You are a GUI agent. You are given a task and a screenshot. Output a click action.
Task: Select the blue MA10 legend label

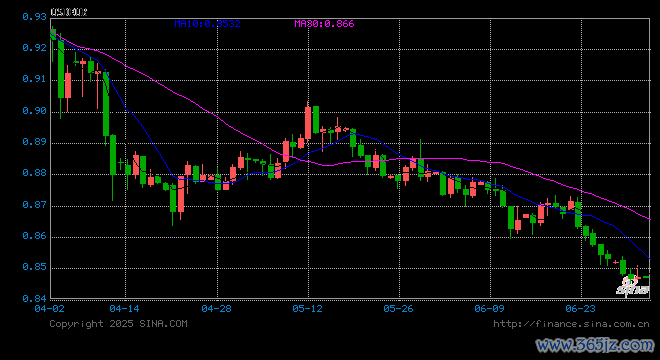208,24
